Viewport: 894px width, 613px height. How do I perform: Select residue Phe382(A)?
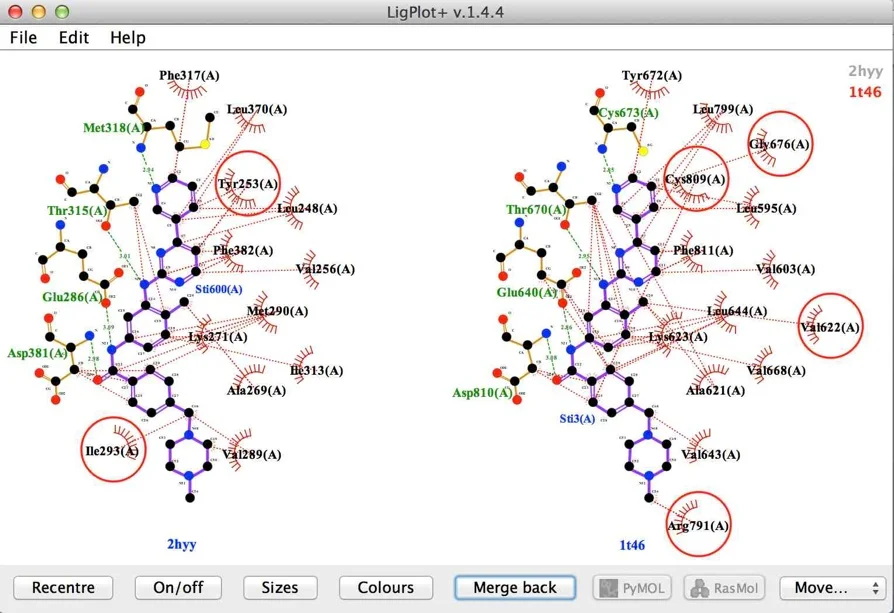(x=243, y=250)
